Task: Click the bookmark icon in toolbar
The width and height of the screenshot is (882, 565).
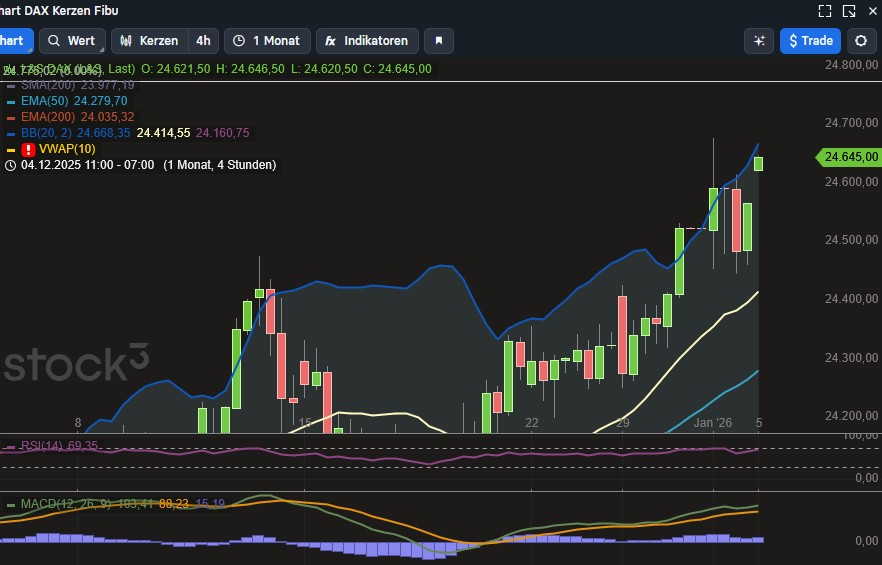Action: tap(439, 41)
